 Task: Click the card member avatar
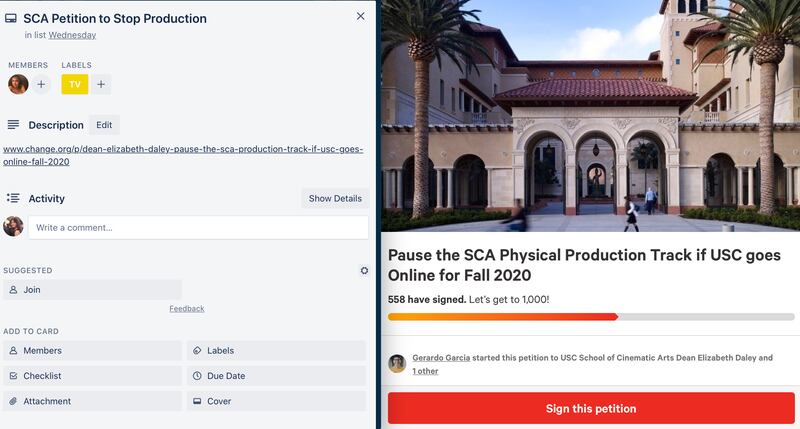[x=18, y=85]
